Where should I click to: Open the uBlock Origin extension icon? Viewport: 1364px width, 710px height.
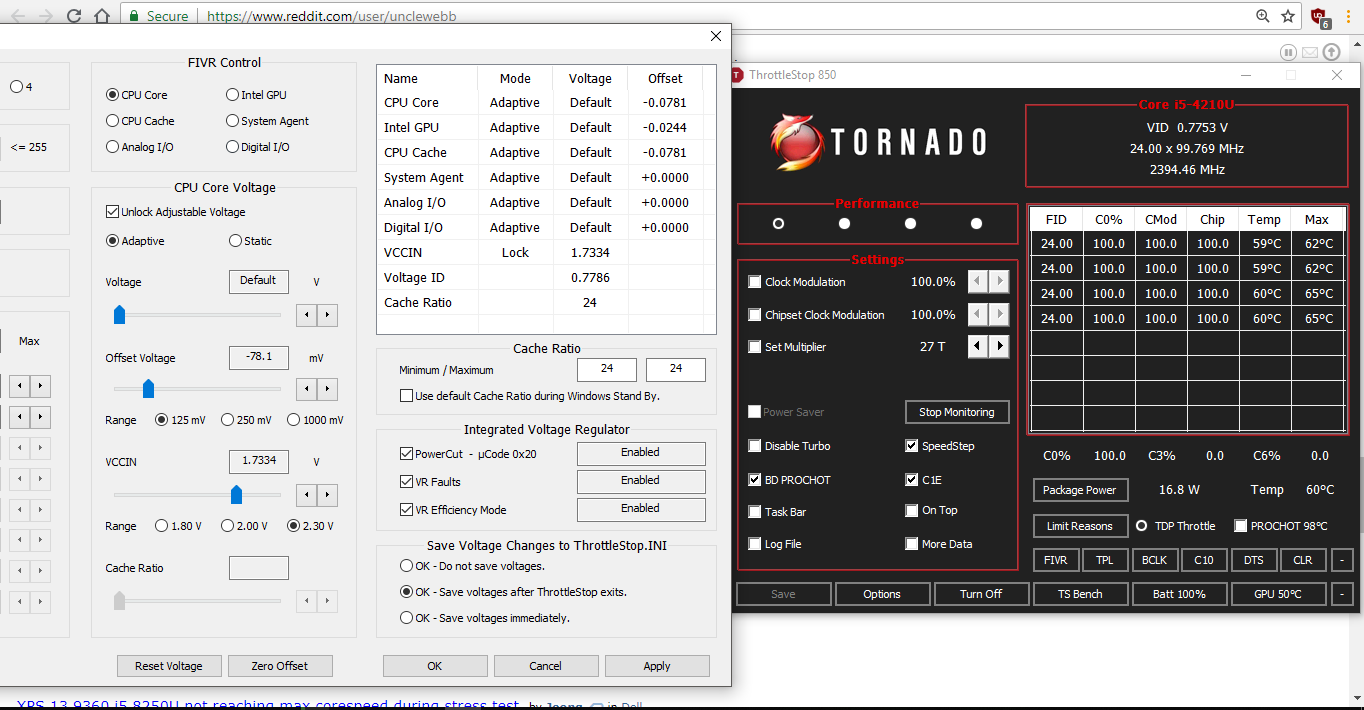(1318, 16)
